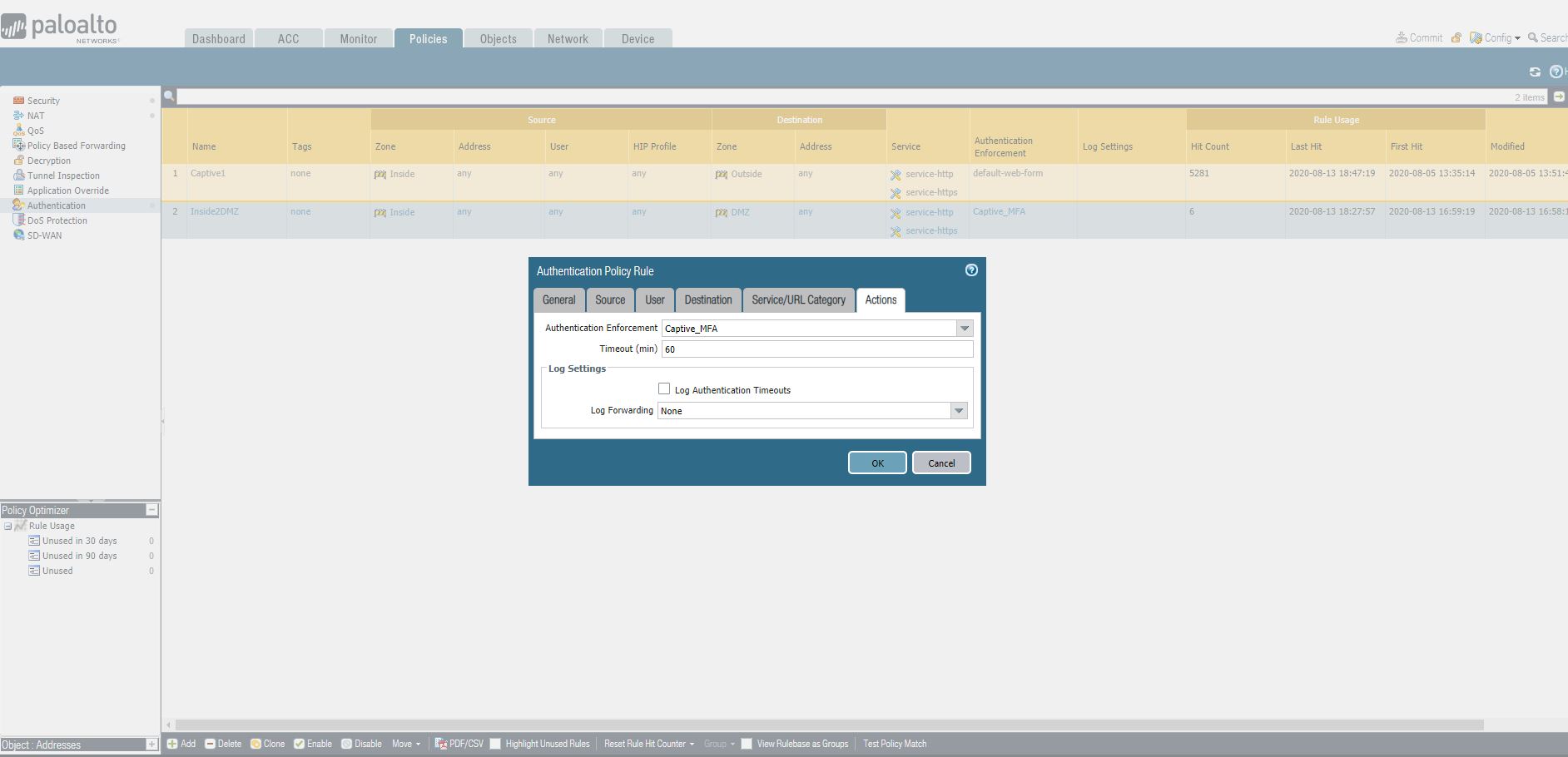Image resolution: width=1568 pixels, height=757 pixels.
Task: Collapse the Rule Usage tree node
Action: (x=7, y=526)
